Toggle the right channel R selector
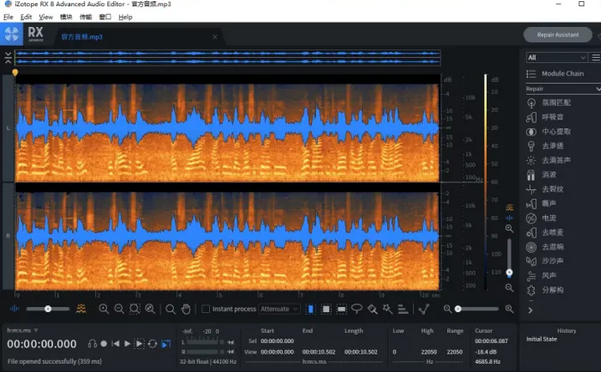Image resolution: width=601 pixels, height=372 pixels. pyautogui.click(x=8, y=236)
